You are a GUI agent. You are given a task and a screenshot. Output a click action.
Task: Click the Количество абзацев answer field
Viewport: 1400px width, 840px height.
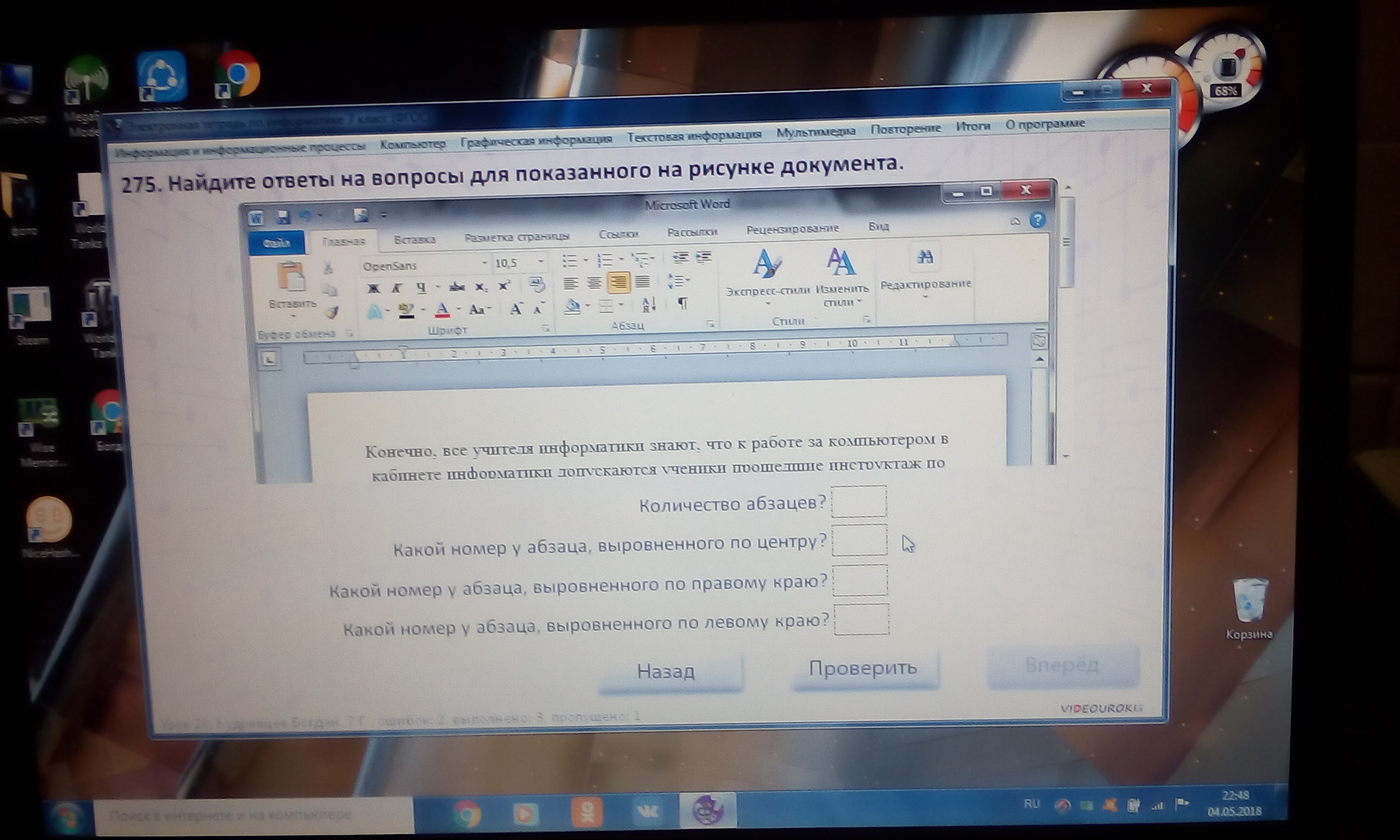tap(858, 502)
